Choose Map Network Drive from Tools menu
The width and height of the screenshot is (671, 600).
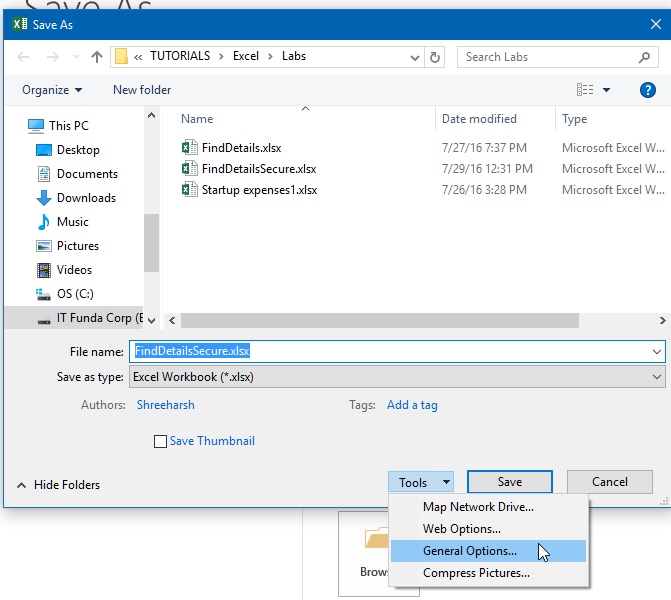click(488, 507)
